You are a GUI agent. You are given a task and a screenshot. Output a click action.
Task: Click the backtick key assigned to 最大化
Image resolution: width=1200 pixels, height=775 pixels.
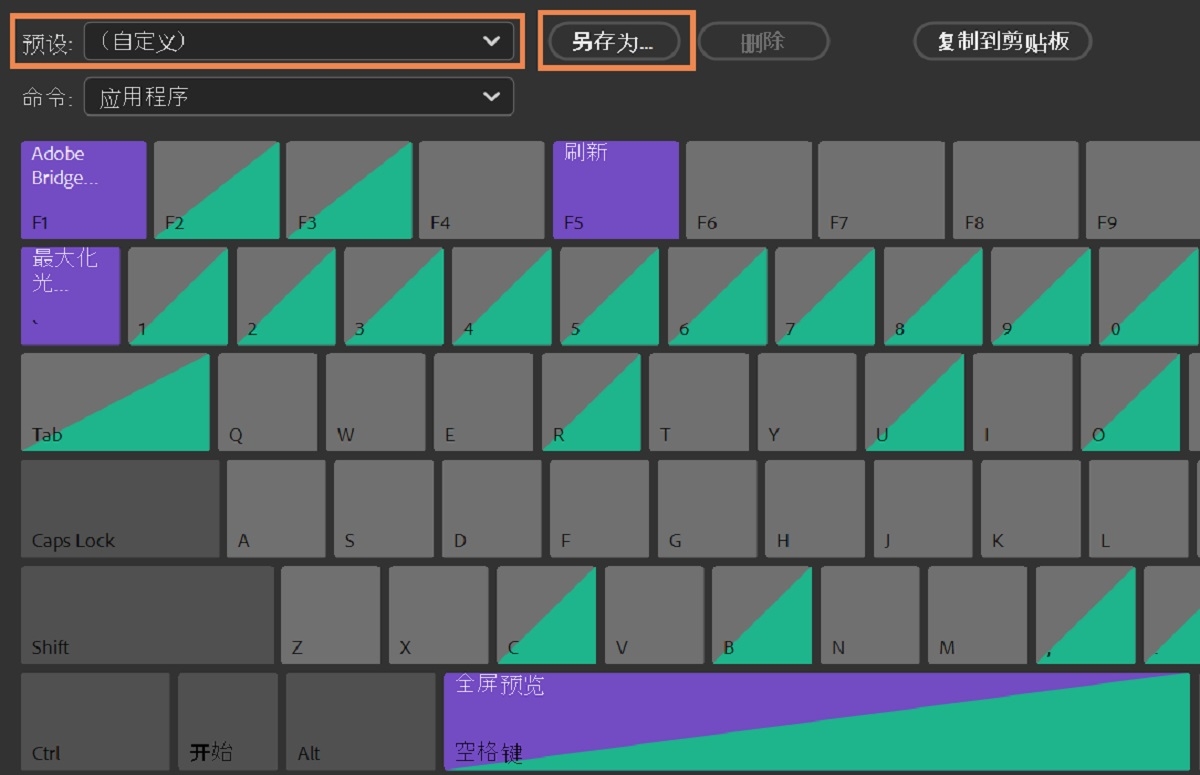coord(69,296)
